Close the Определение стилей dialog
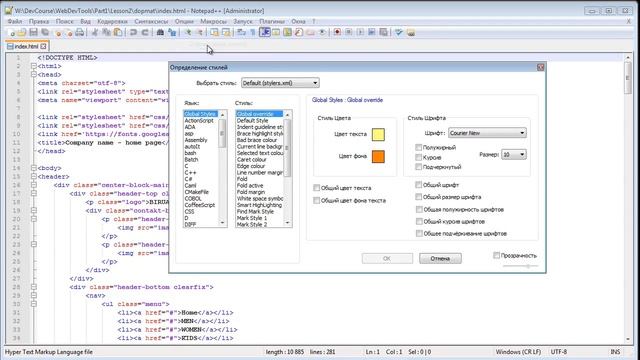Image resolution: width=640 pixels, height=360 pixels. (x=540, y=67)
